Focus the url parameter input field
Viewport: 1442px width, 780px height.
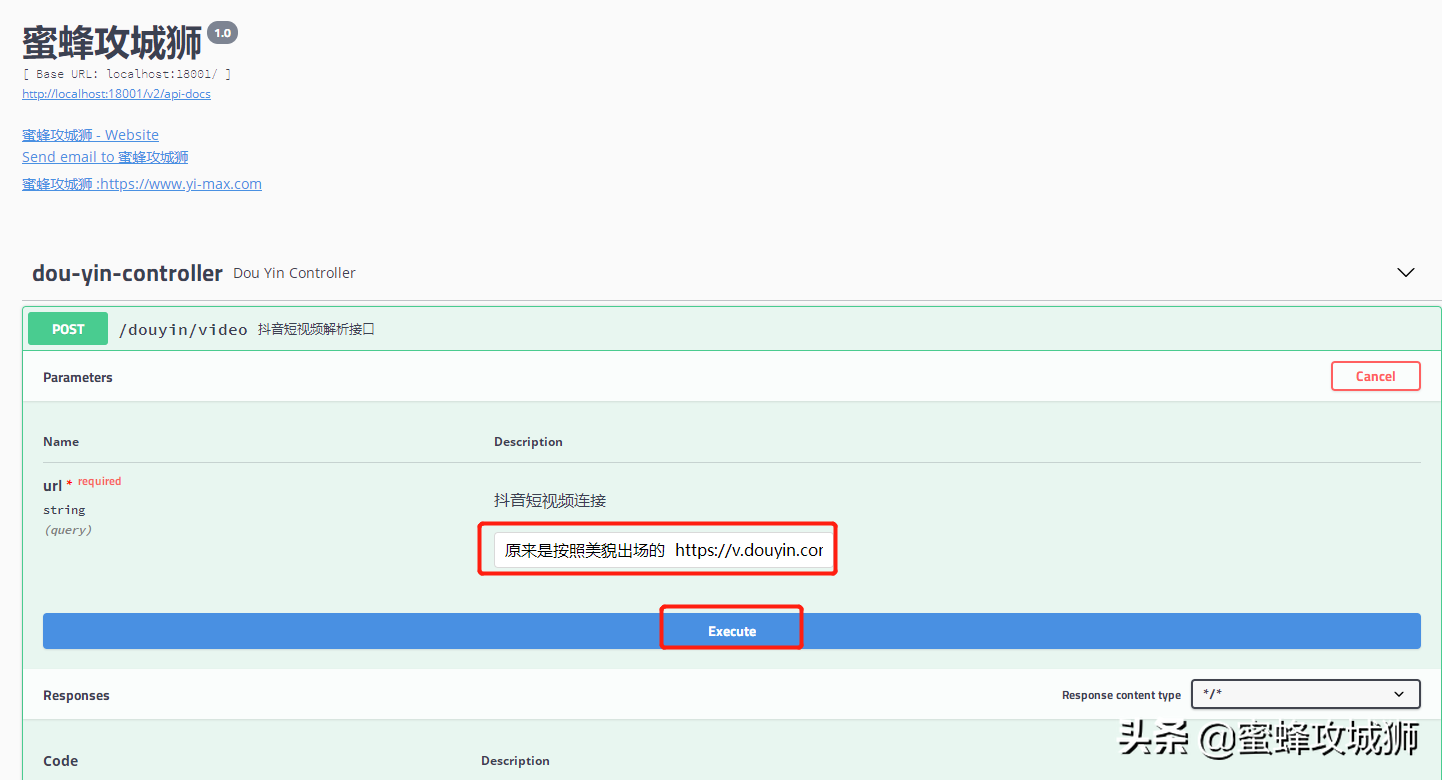point(662,550)
